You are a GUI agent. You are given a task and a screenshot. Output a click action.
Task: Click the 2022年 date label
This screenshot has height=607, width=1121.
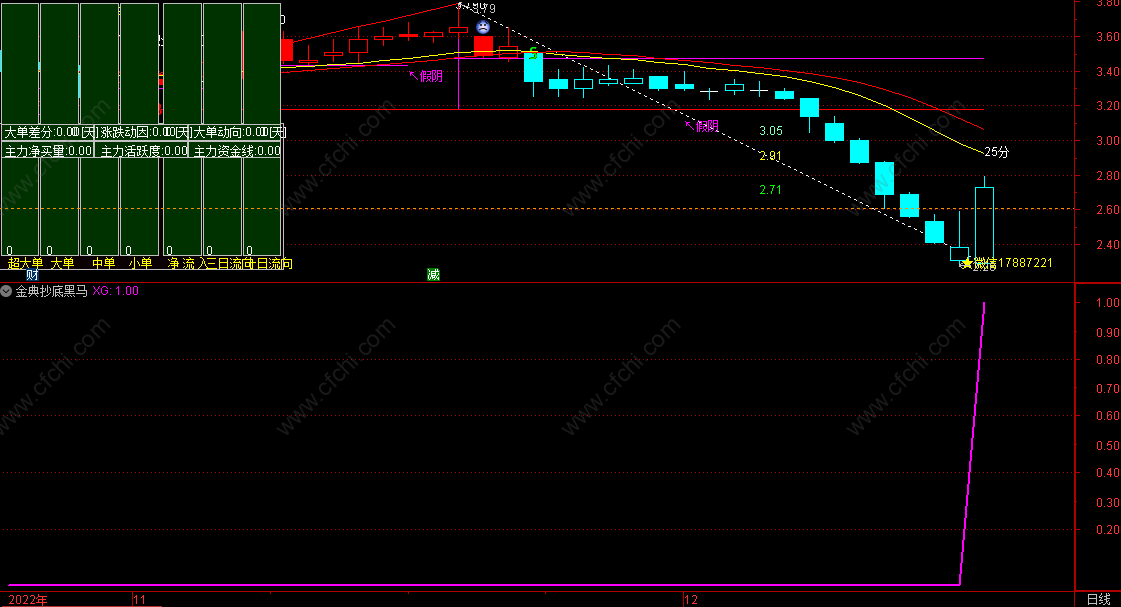(28, 600)
